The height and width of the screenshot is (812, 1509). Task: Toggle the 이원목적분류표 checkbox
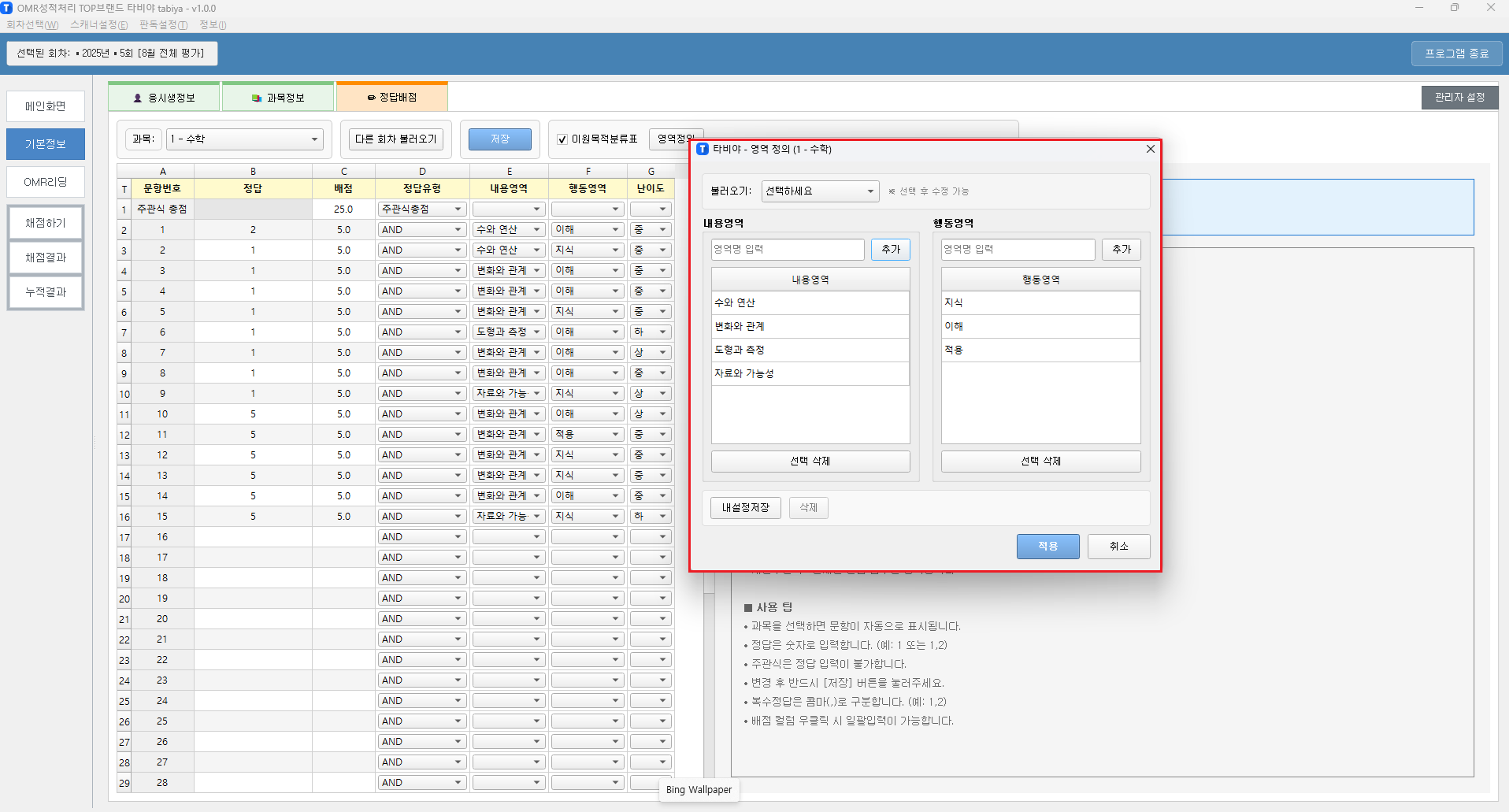562,139
